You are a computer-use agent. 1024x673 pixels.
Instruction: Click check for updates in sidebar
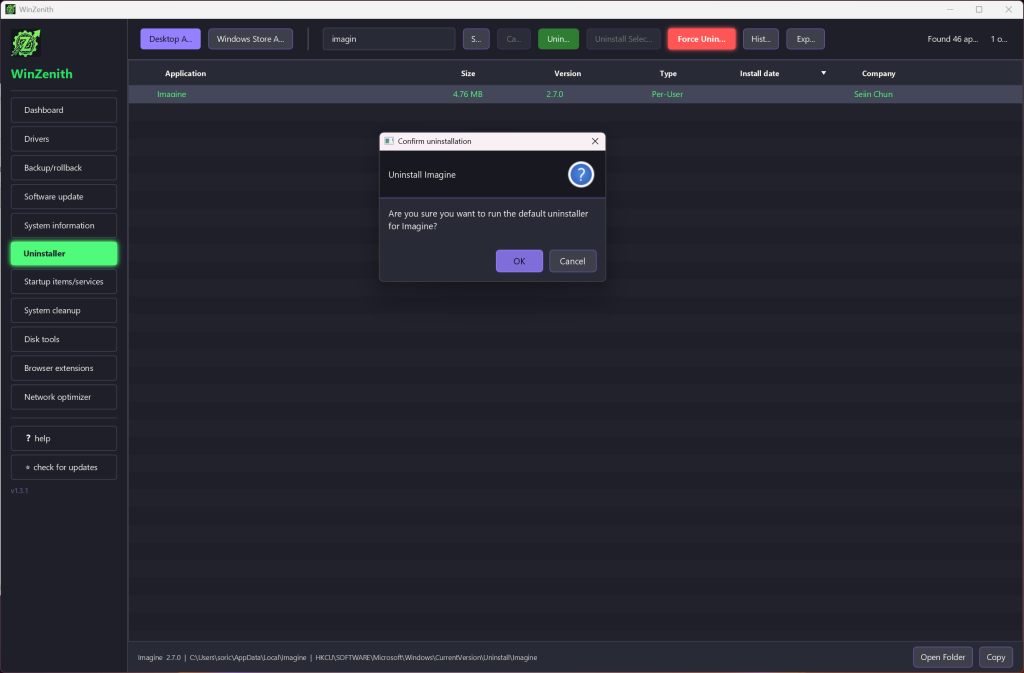[64, 467]
